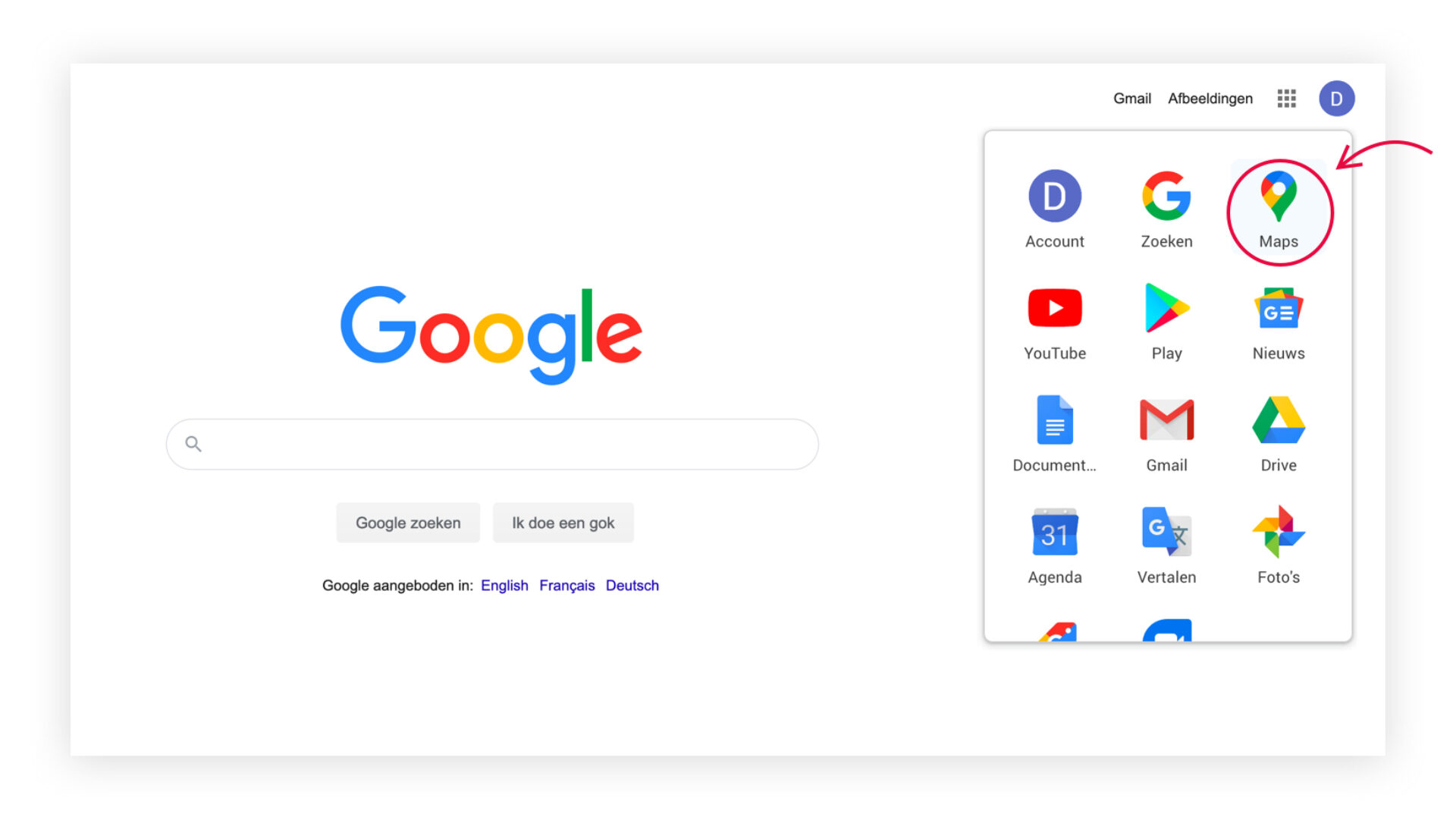
Task: Go to Afbeeldingen in header
Action: [x=1210, y=99]
